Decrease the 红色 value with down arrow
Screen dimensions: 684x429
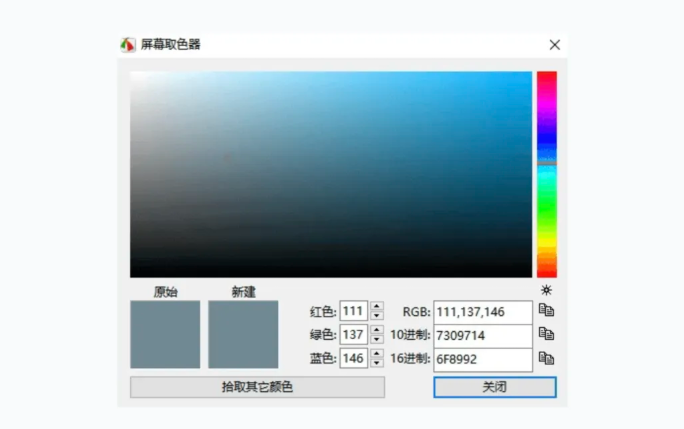[376, 316]
